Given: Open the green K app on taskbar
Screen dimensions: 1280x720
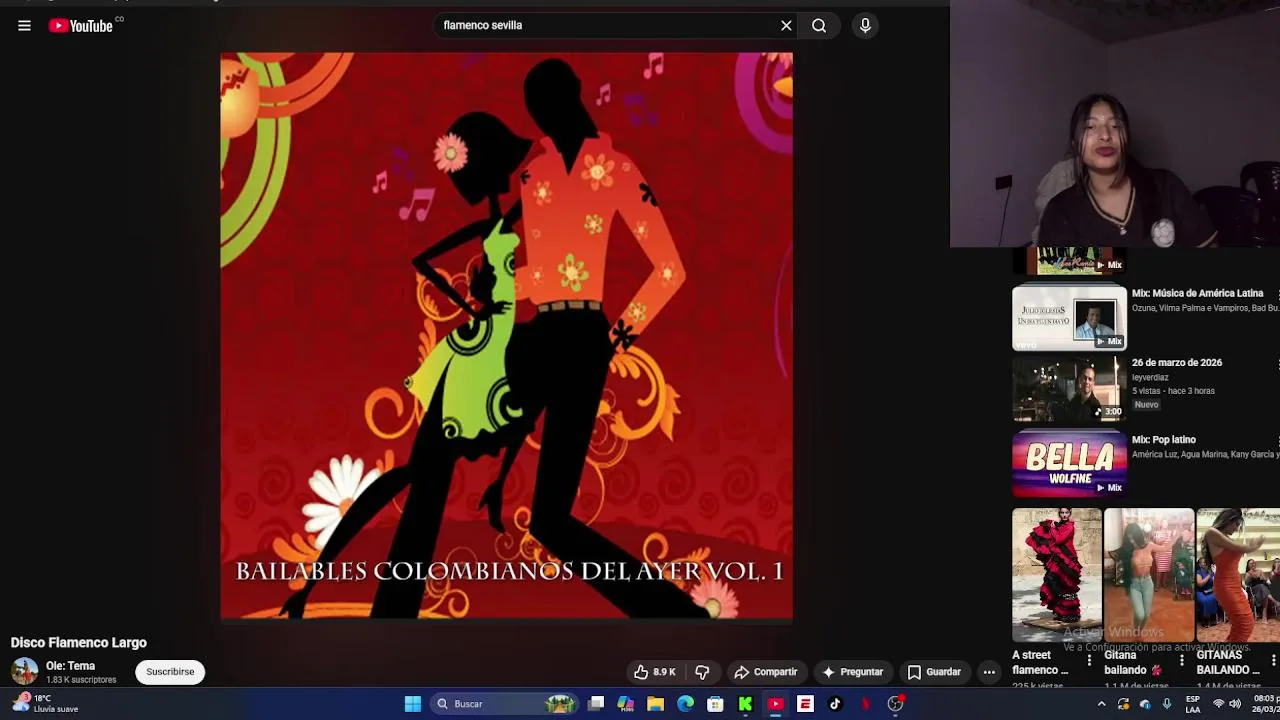Looking at the screenshot, I should tap(746, 704).
